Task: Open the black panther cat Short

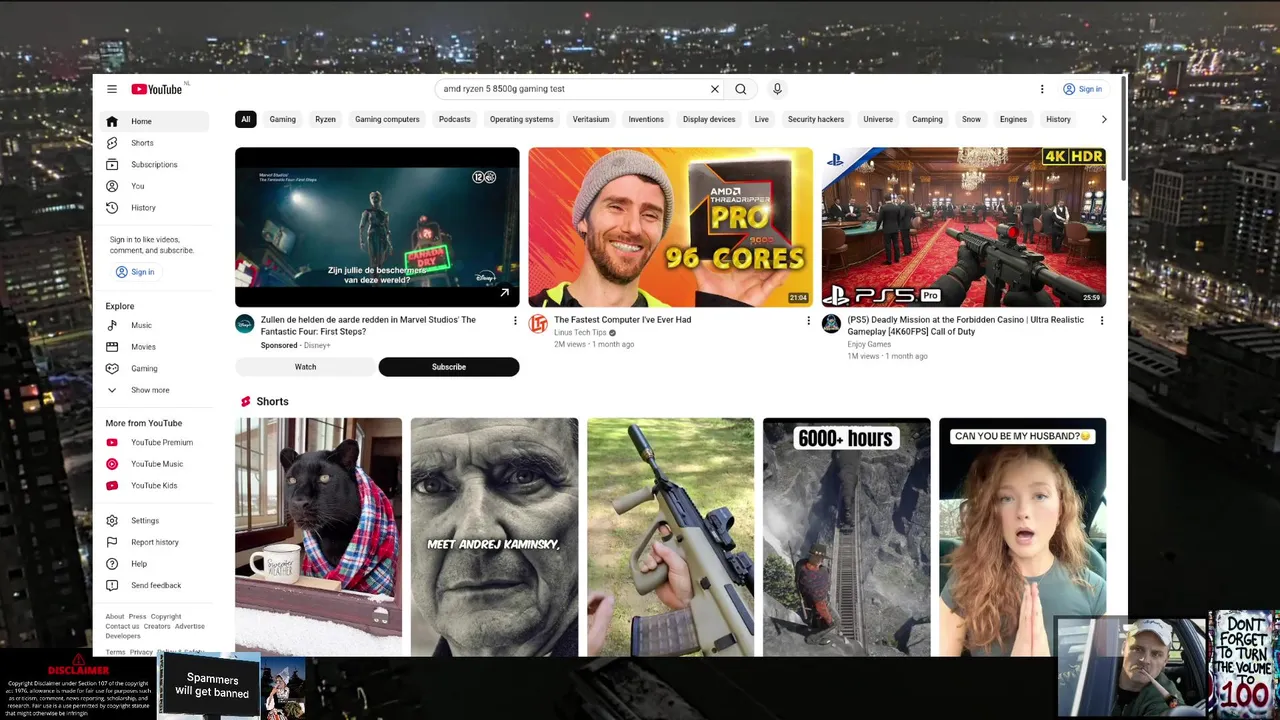Action: point(318,537)
